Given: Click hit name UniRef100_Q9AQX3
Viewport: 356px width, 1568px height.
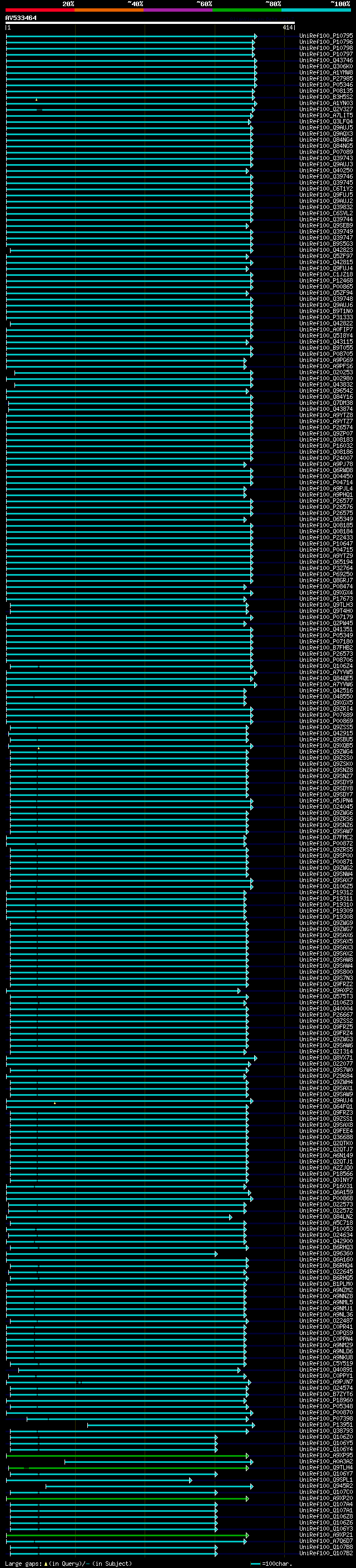Looking at the screenshot, I should coord(326,134).
